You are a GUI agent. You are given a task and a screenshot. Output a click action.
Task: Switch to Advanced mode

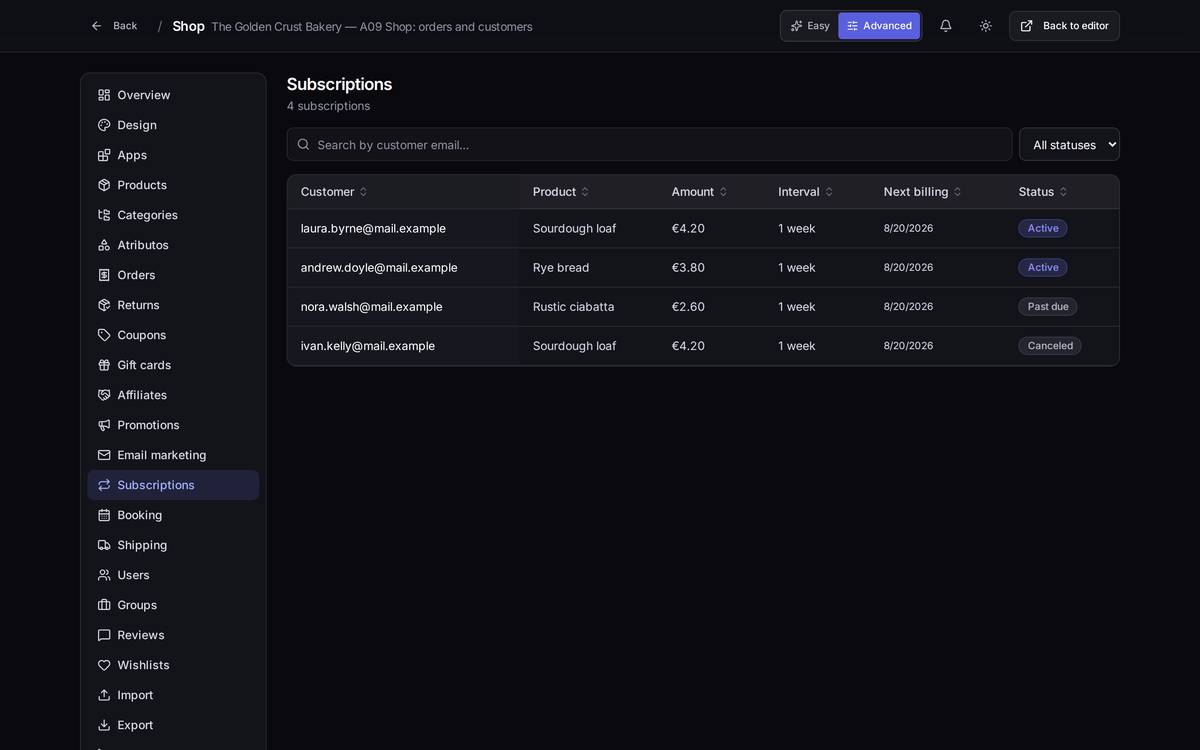click(x=879, y=26)
